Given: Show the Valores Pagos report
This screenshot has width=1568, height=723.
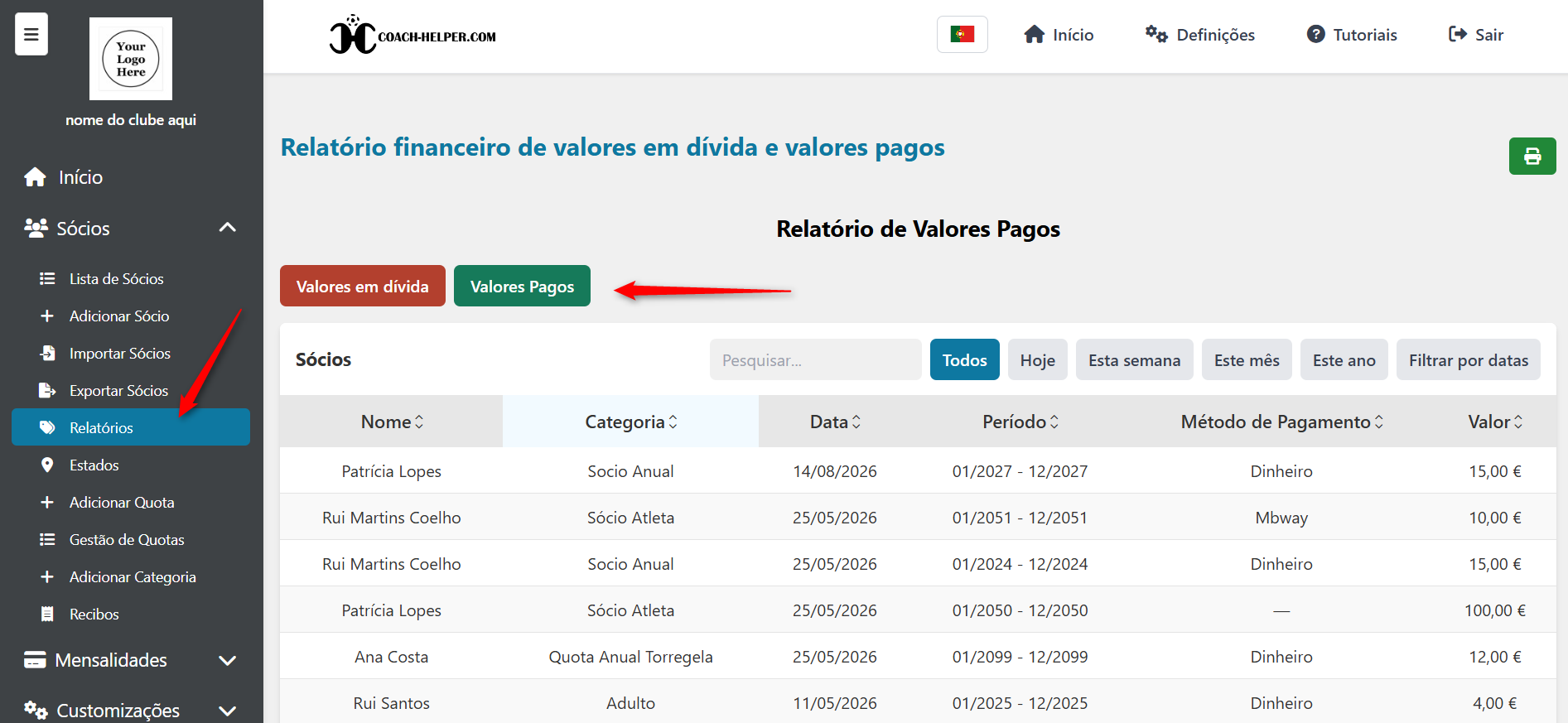Looking at the screenshot, I should [522, 286].
